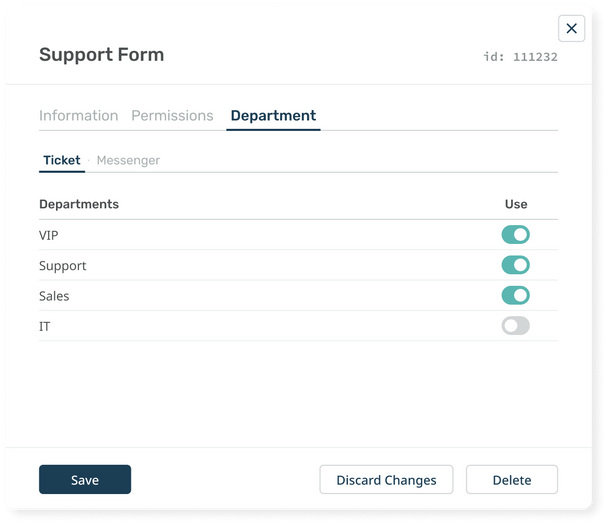Select the Department tab
Screen dimensions: 608x524
[x=273, y=116]
